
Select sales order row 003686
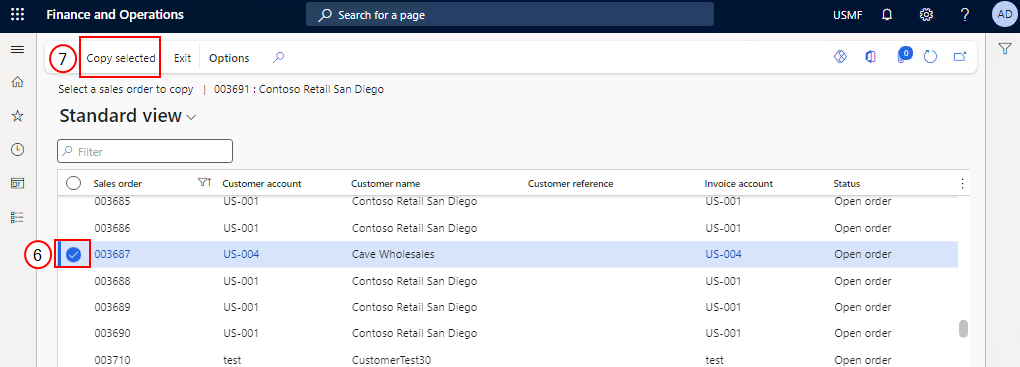(507, 228)
